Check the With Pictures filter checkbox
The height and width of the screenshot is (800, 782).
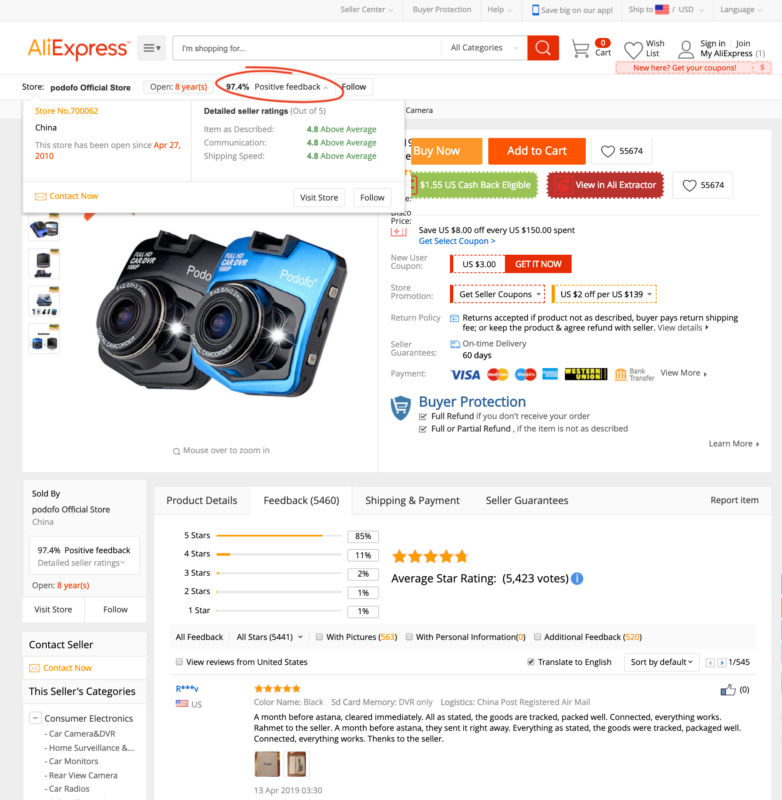(319, 637)
